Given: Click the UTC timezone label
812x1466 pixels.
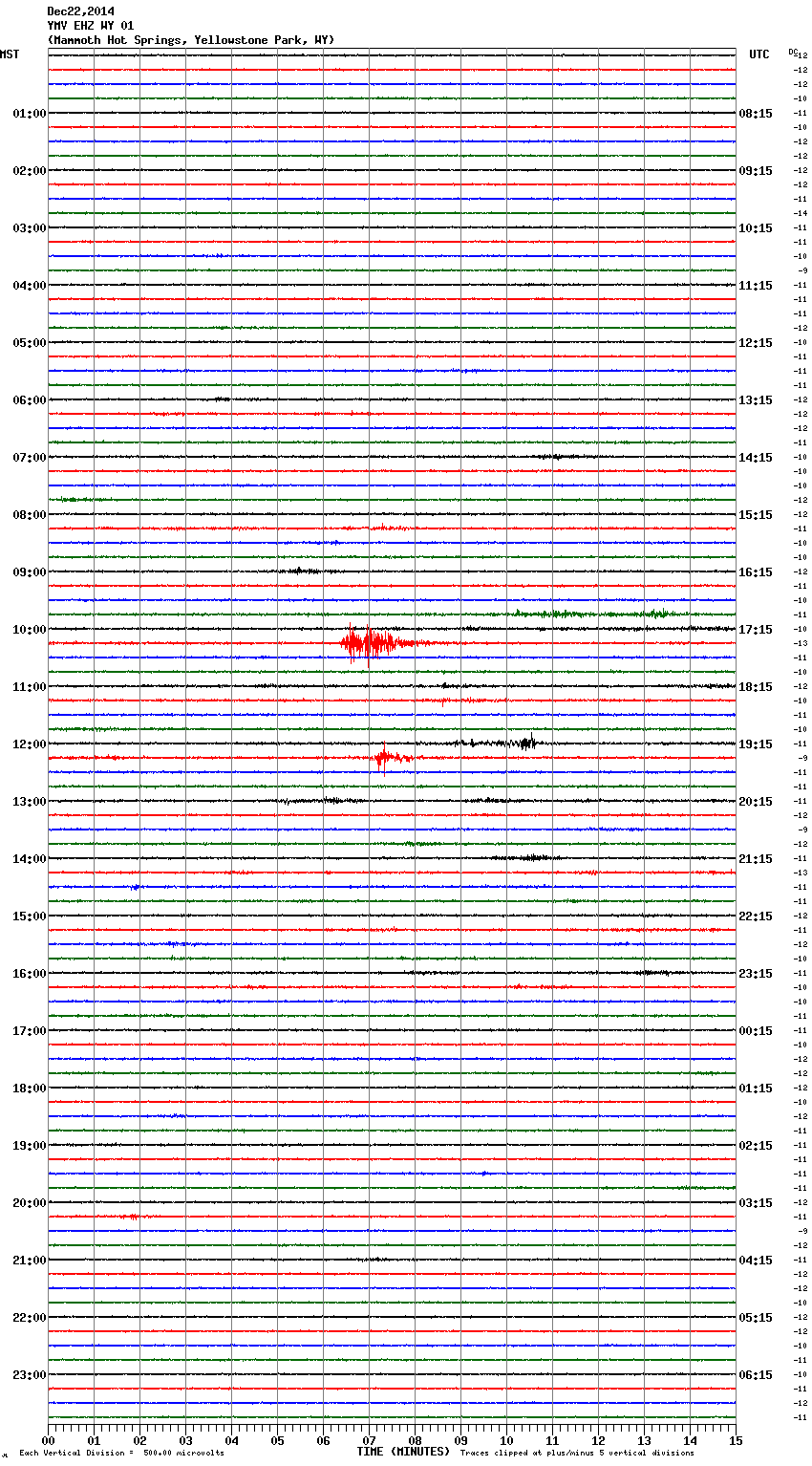Looking at the screenshot, I should point(759,54).
